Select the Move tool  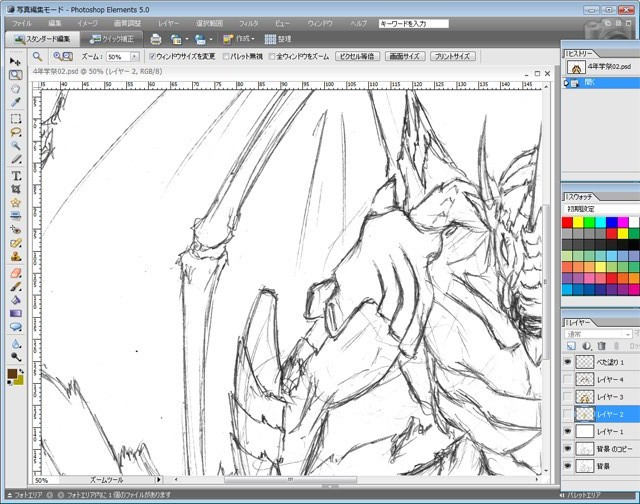(16, 62)
